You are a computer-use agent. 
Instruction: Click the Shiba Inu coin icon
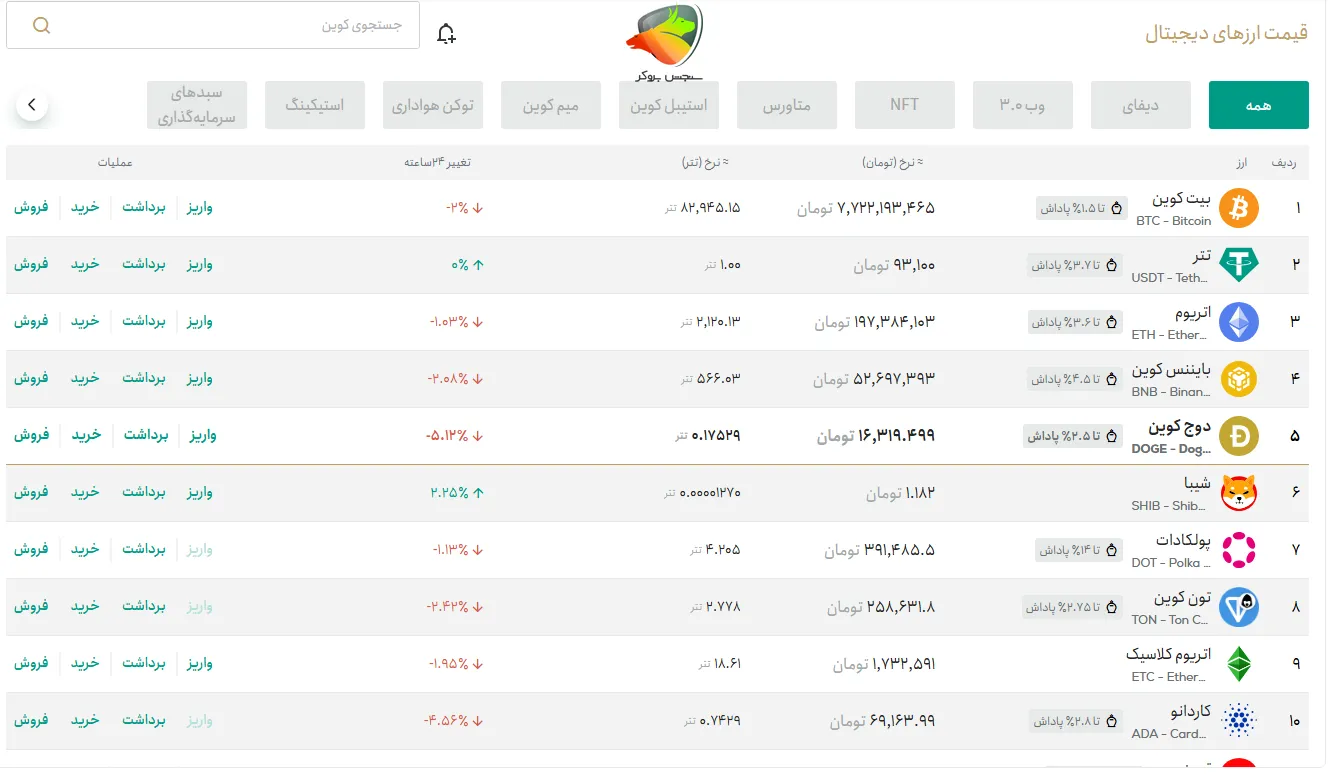(1238, 492)
